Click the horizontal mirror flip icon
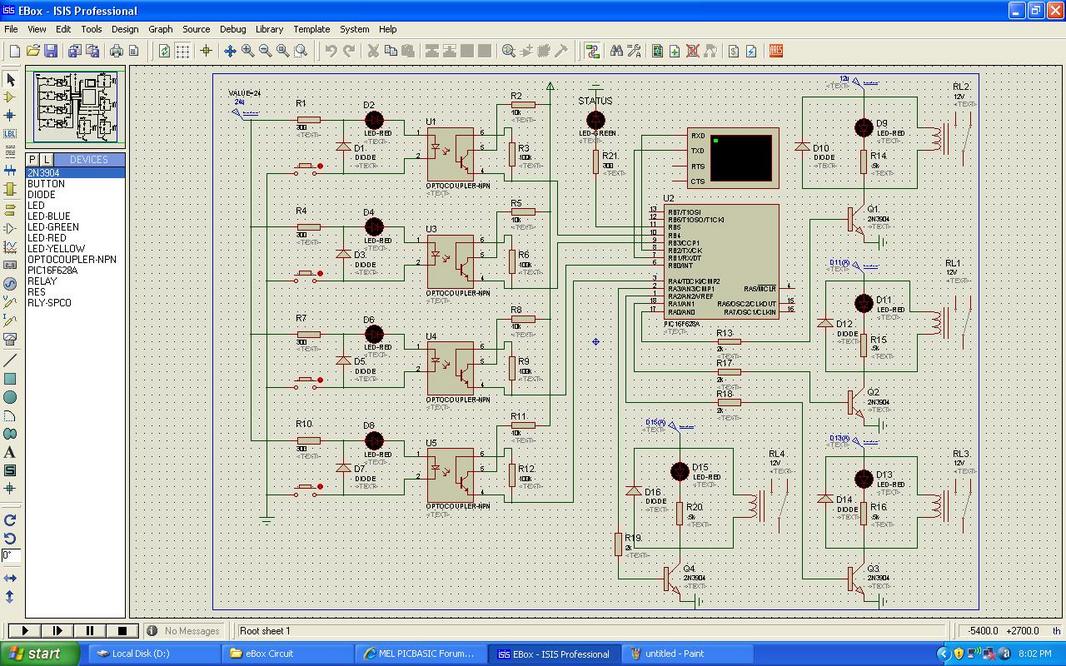Viewport: 1066px width, 666px height. 10,578
